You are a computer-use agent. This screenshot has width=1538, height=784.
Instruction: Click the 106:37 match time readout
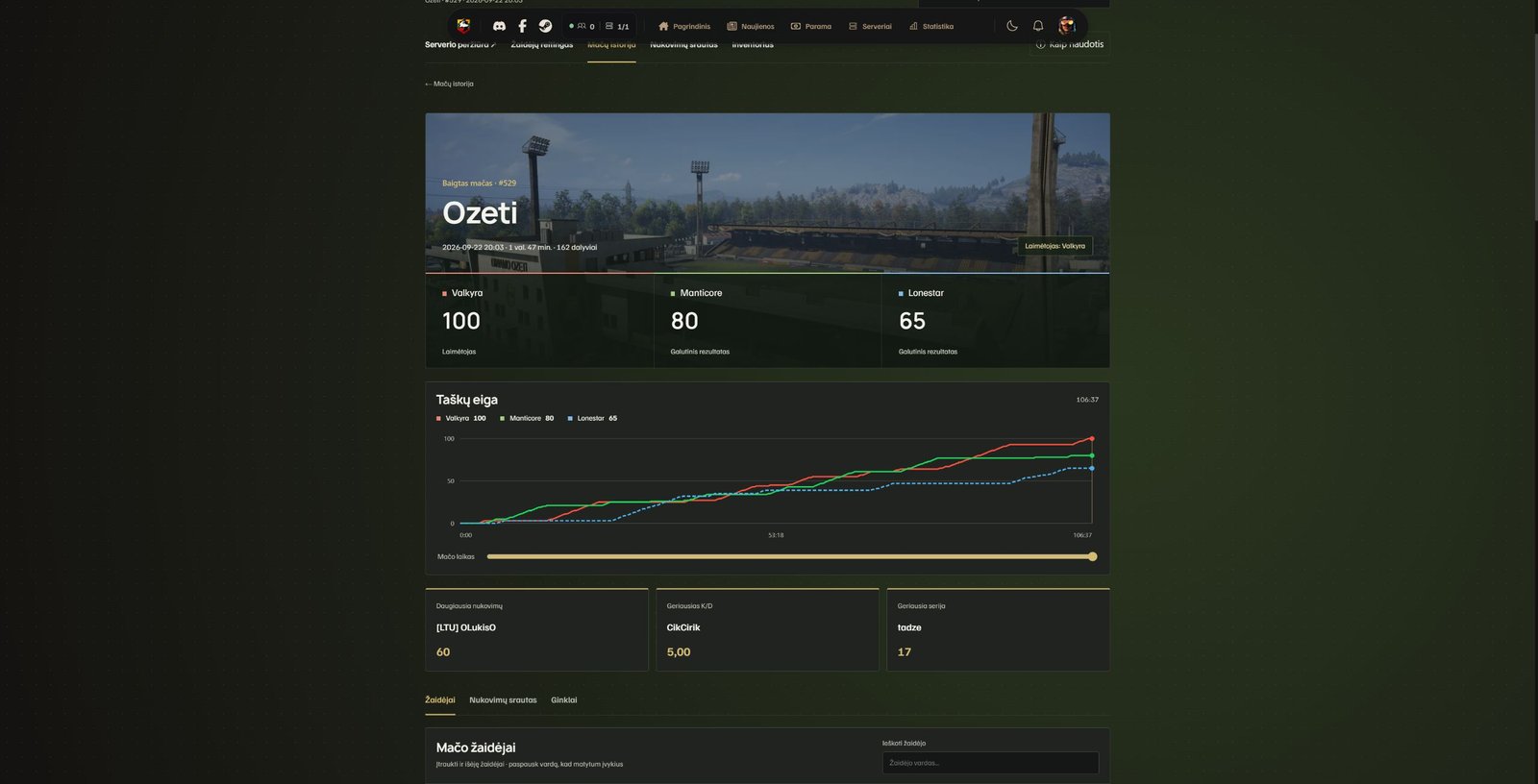(1087, 400)
